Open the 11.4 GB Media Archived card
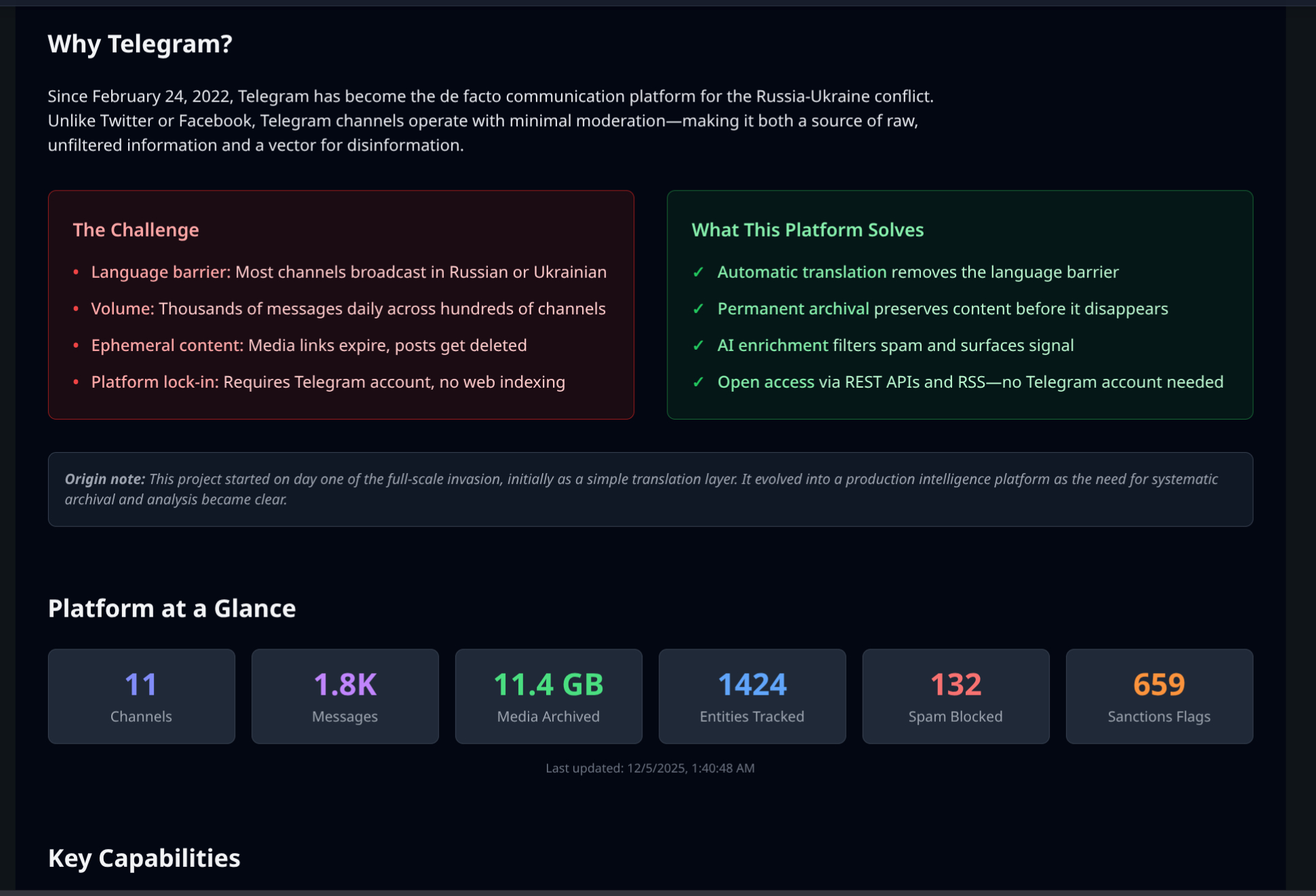The image size is (1316, 896). [548, 696]
